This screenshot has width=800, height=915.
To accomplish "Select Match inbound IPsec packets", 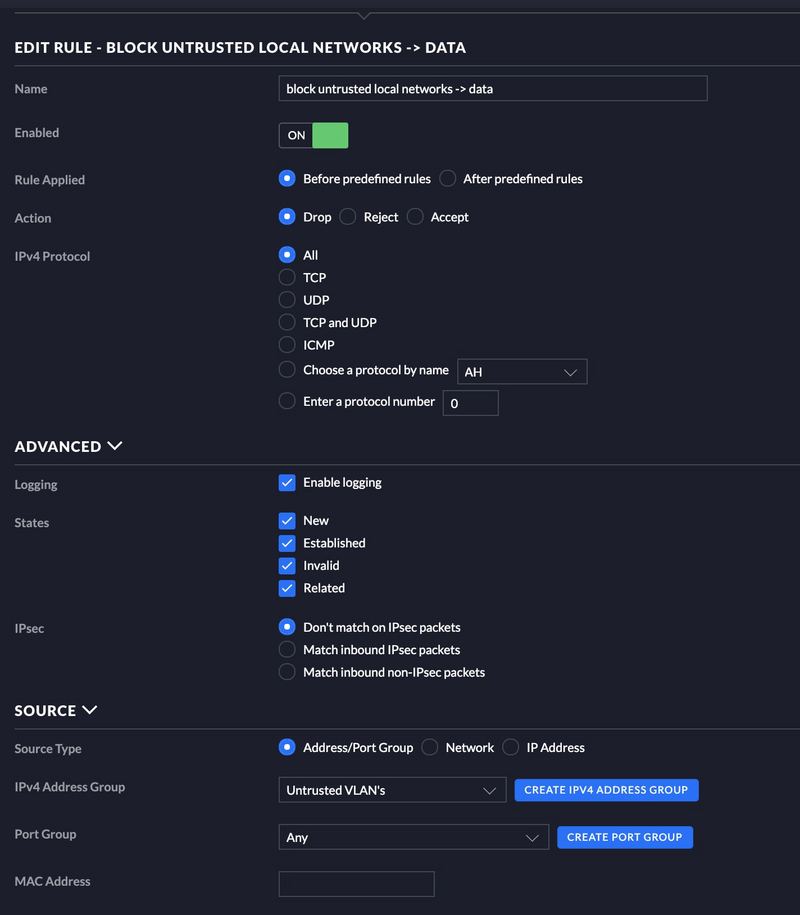I will click(x=287, y=649).
